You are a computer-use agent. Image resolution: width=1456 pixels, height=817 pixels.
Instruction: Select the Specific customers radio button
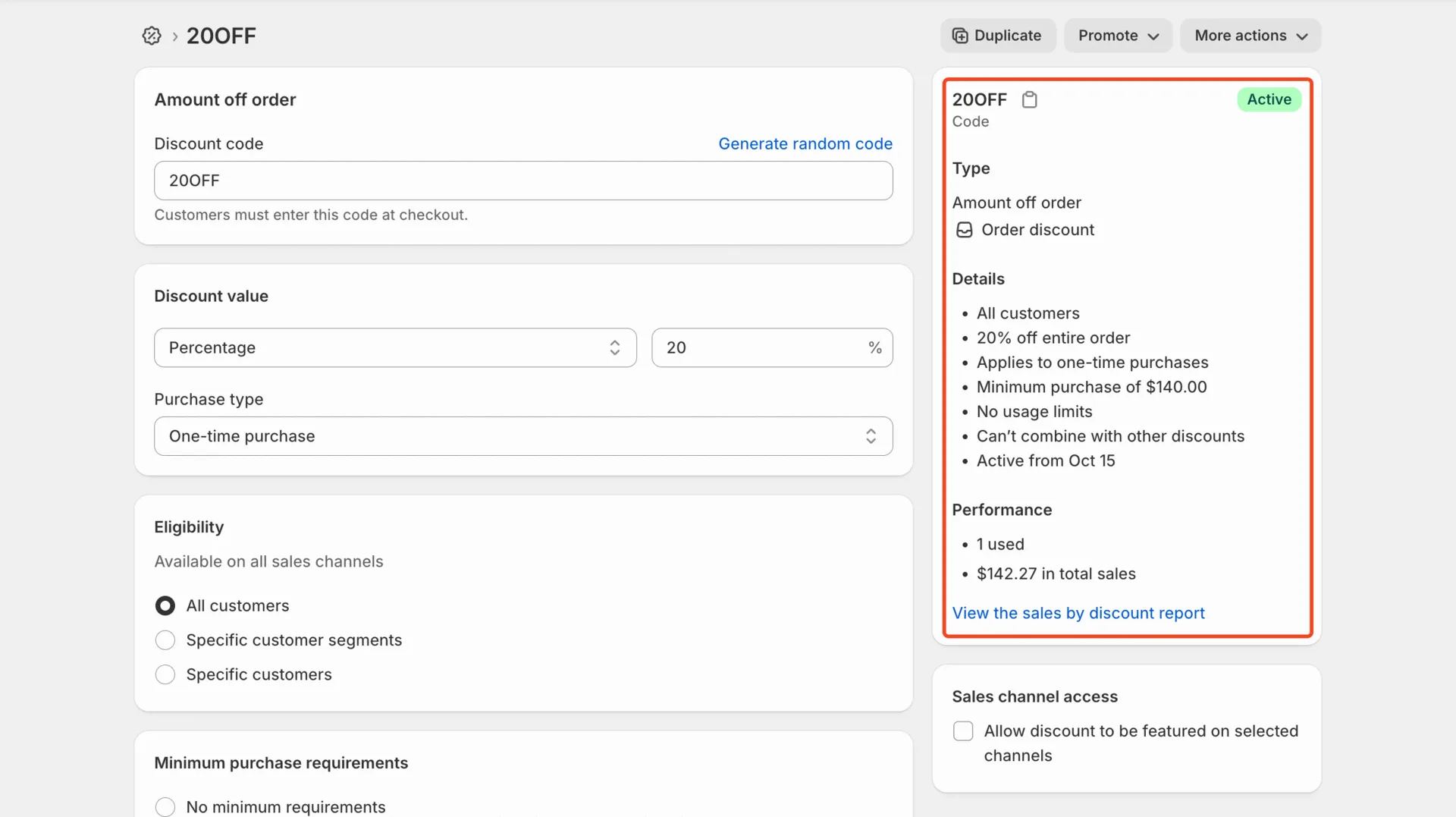[165, 674]
